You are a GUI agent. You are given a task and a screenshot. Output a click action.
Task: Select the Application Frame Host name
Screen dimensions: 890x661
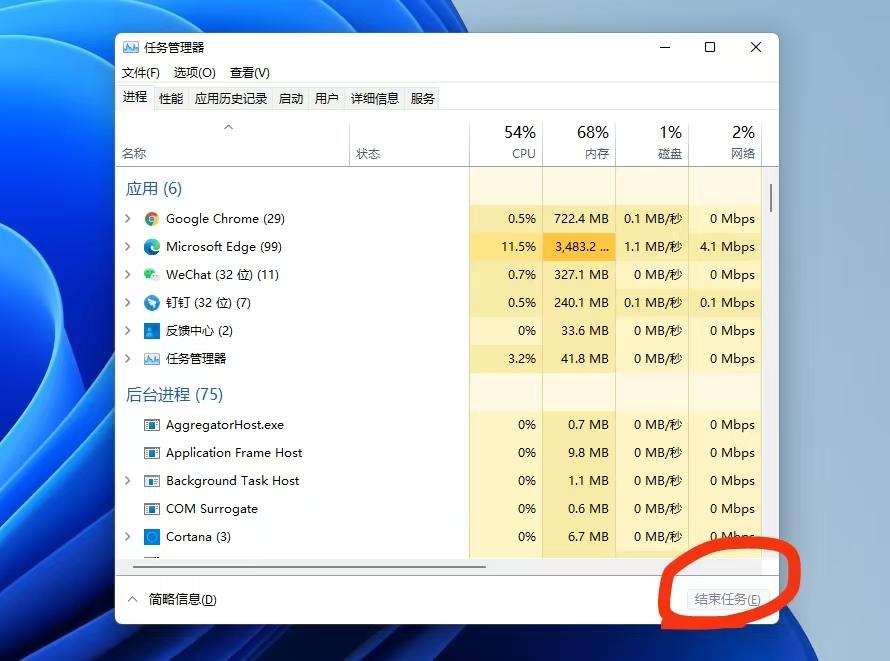tap(234, 453)
